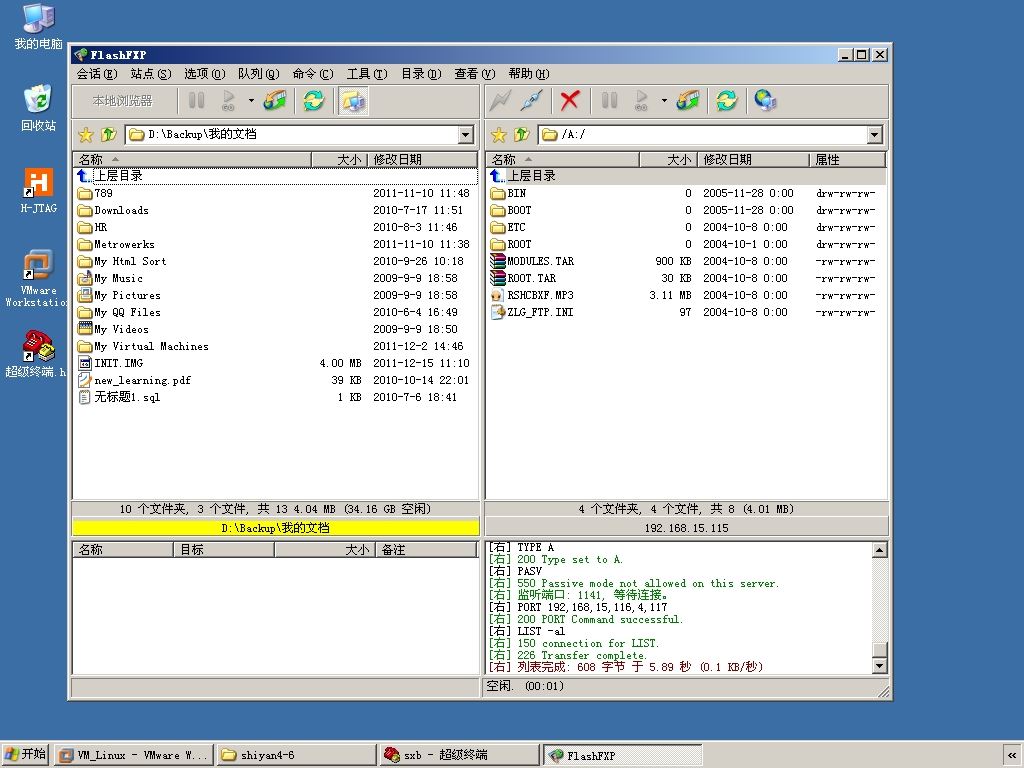Click the yellow D:\Backup\我的文档 status bar
Image resolution: width=1024 pixels, height=768 pixels.
tap(276, 528)
